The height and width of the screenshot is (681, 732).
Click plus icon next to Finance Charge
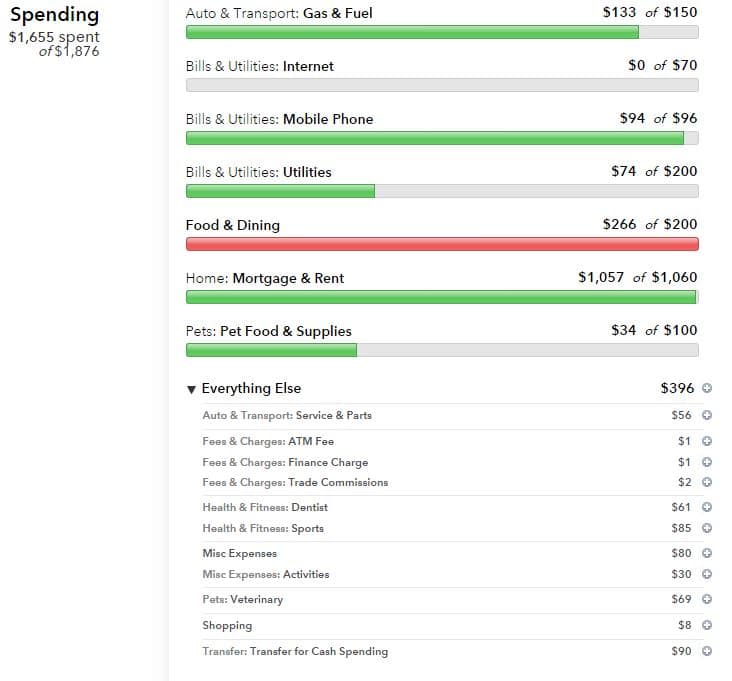[707, 462]
